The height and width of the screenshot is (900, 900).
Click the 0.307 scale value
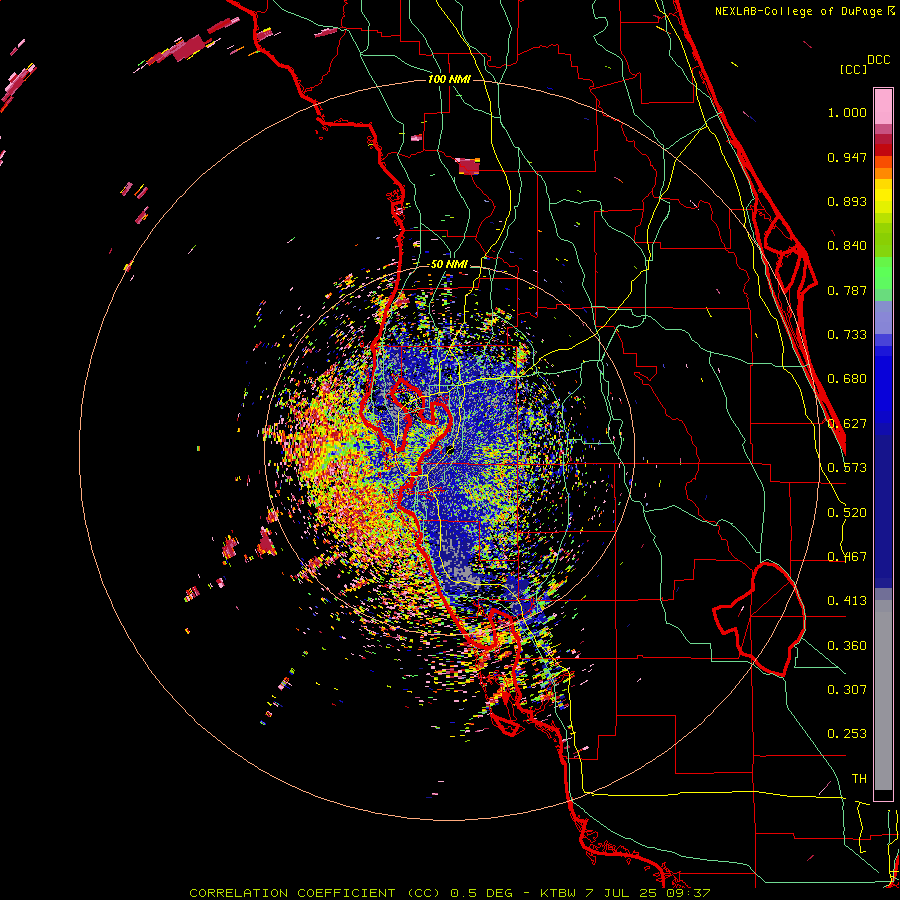coord(847,690)
